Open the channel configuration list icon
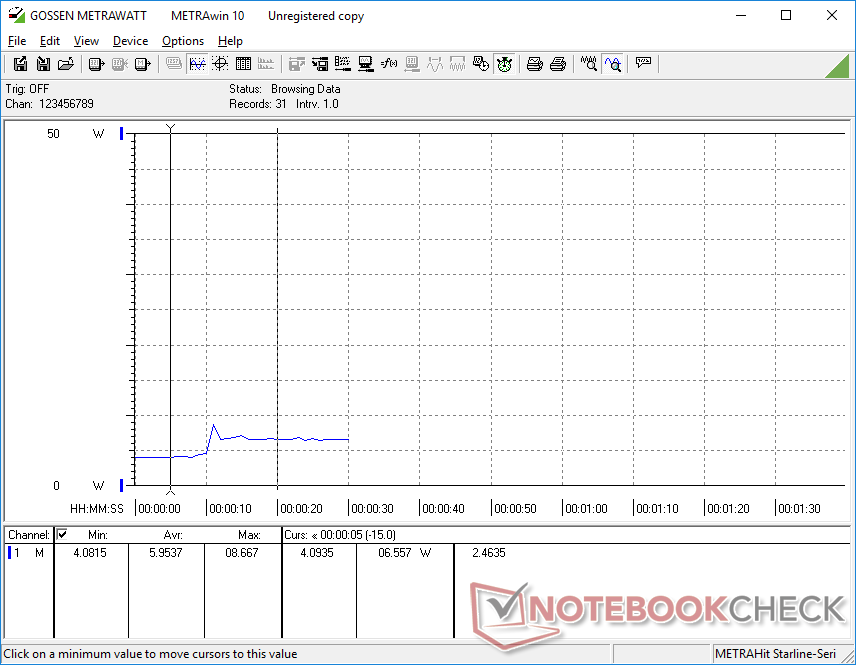 pyautogui.click(x=343, y=64)
